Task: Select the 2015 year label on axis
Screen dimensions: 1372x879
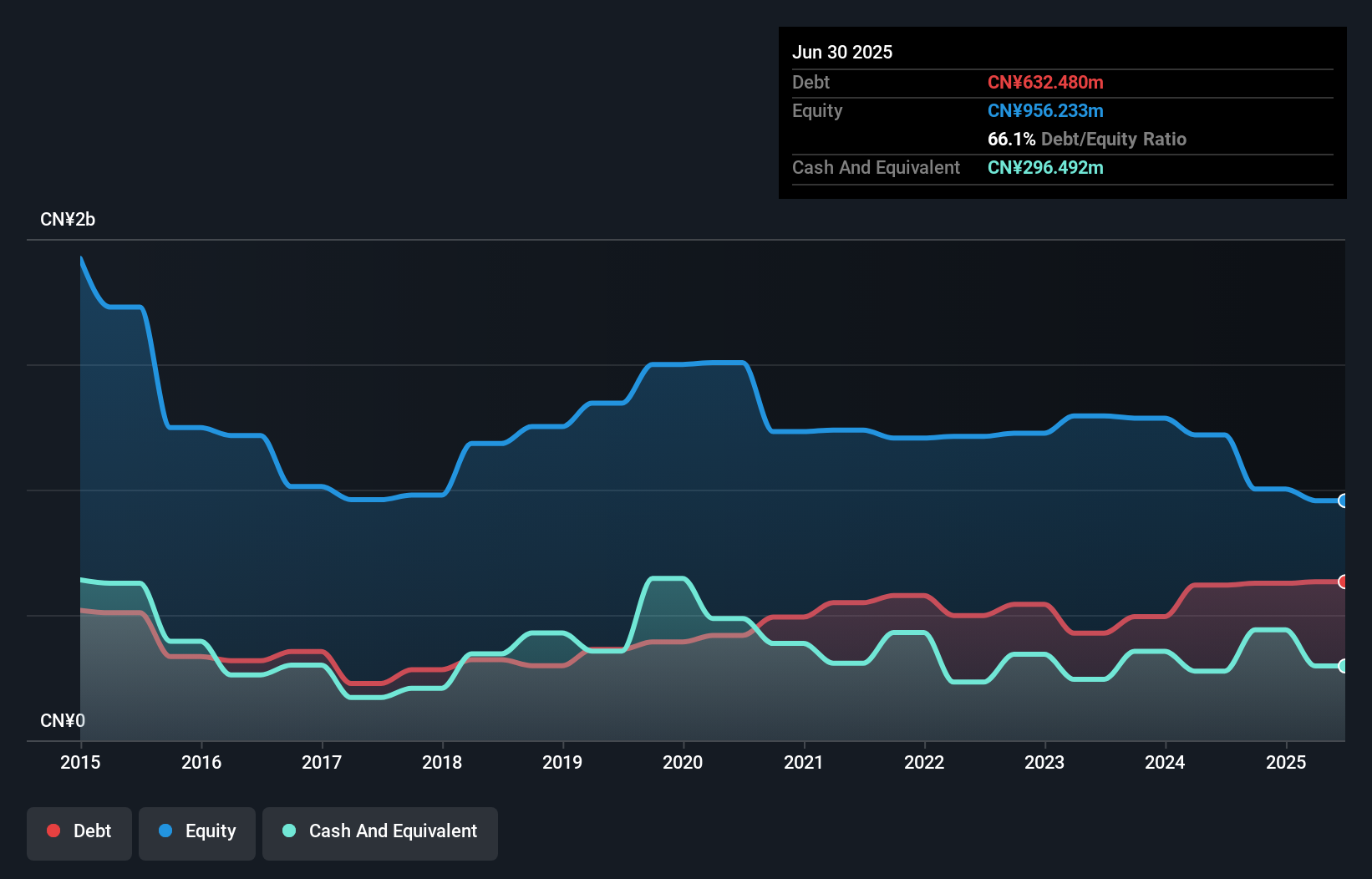Action: tap(80, 762)
